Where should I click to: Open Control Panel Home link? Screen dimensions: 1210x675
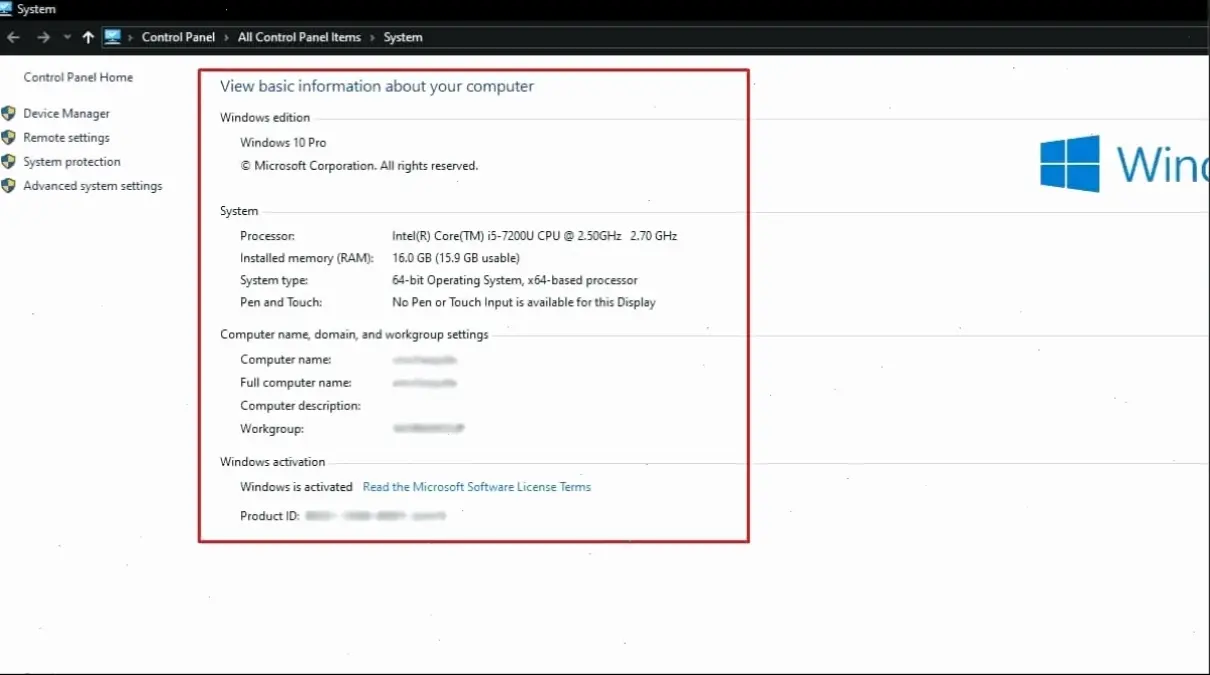click(x=78, y=77)
